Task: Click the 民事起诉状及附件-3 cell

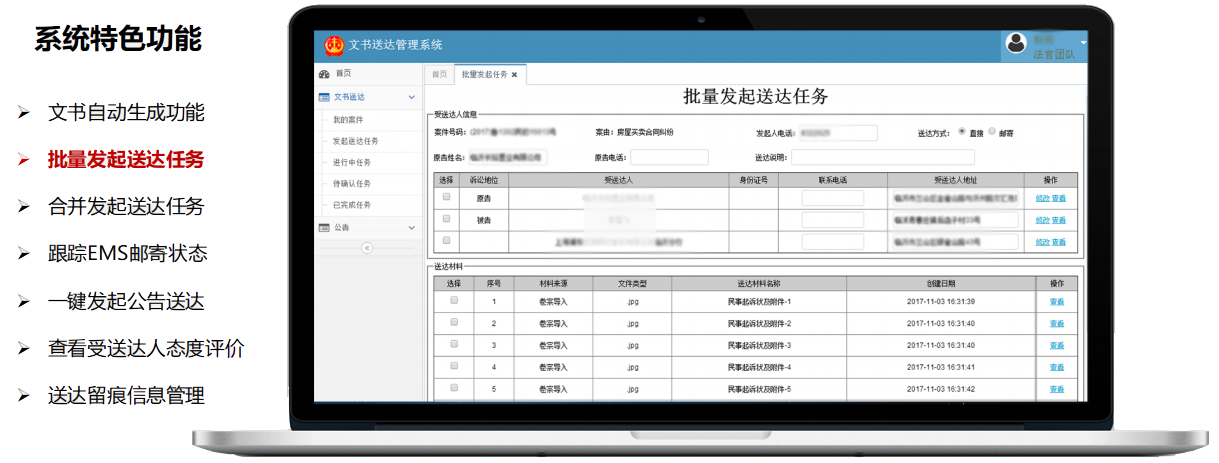Action: pyautogui.click(x=759, y=345)
